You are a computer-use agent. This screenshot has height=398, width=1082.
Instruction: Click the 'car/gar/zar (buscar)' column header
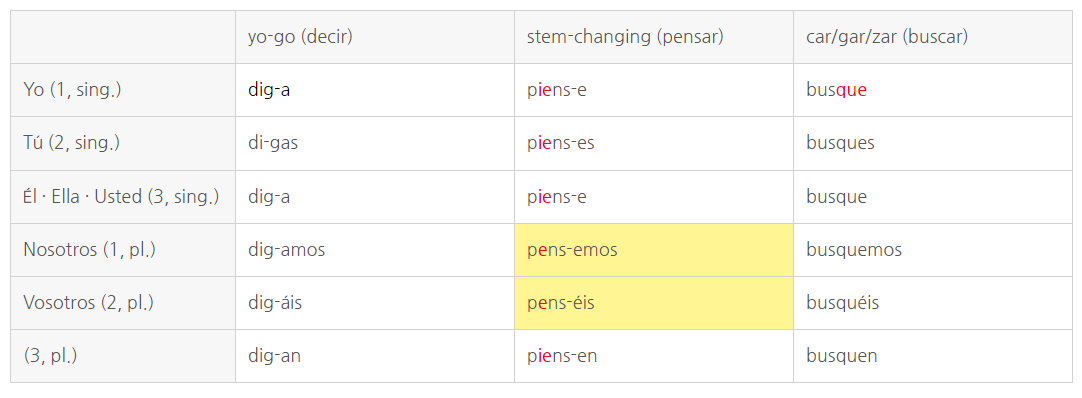tap(933, 37)
